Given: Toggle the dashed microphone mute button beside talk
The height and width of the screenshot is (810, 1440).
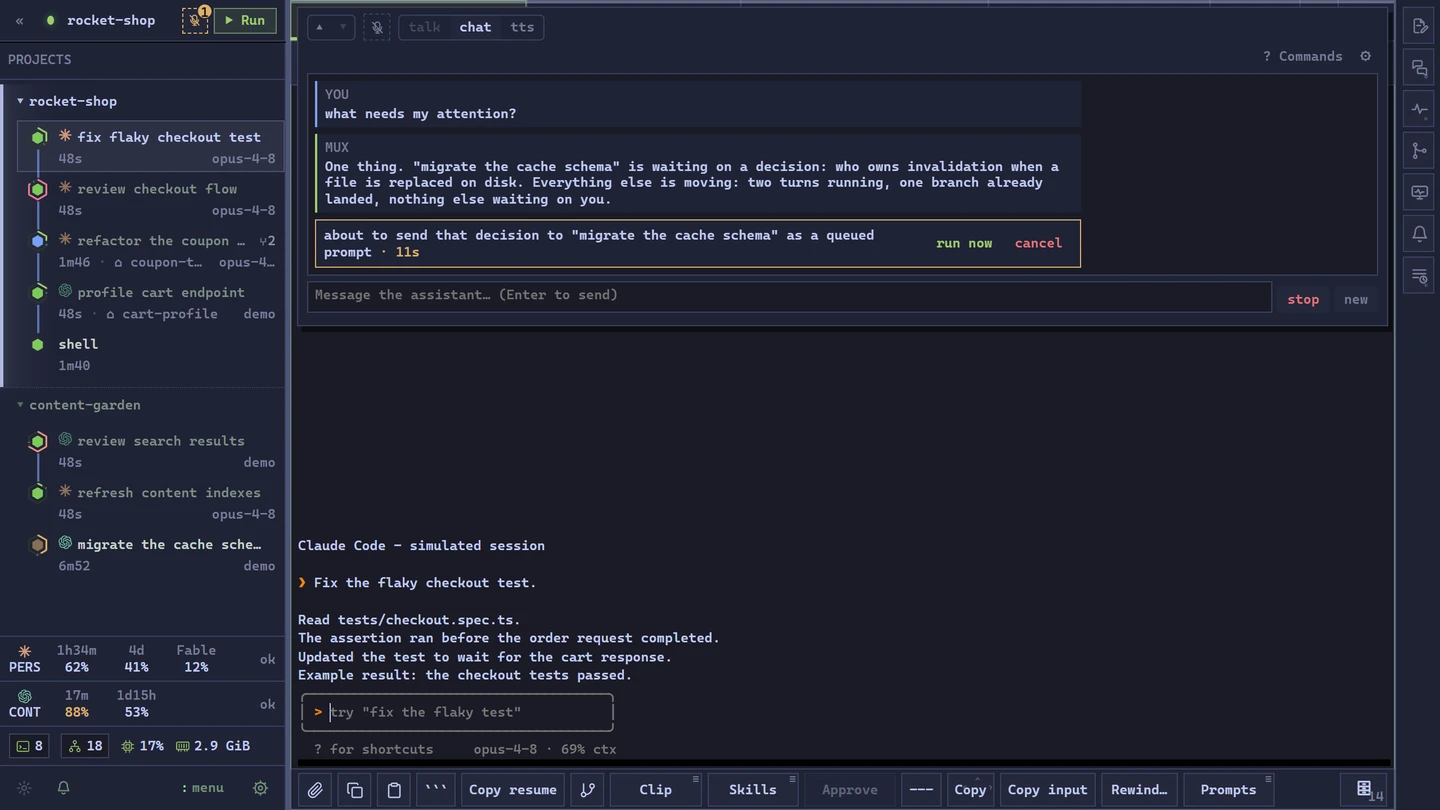Looking at the screenshot, I should pyautogui.click(x=376, y=27).
